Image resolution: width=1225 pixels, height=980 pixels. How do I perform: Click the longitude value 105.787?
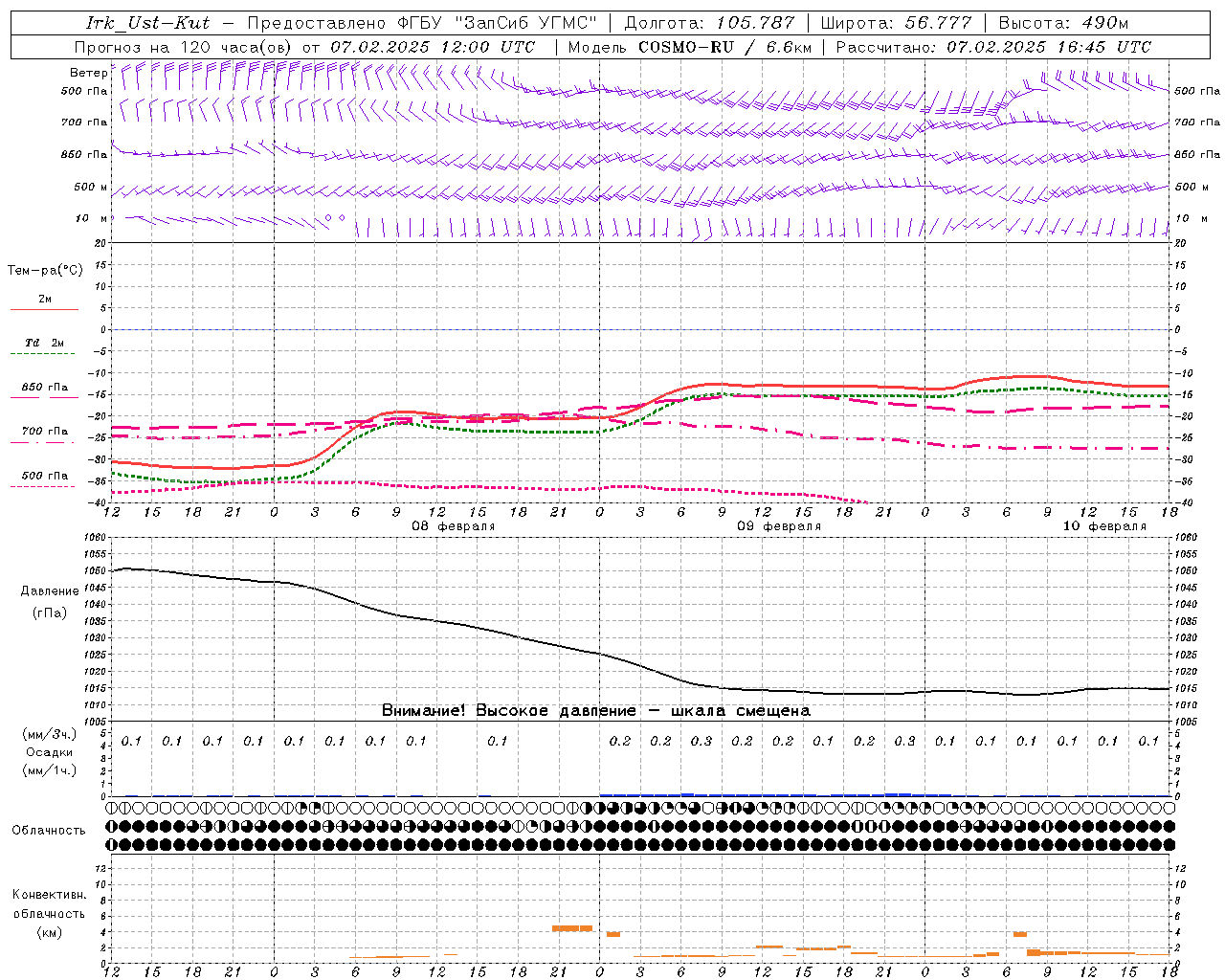pos(755,23)
